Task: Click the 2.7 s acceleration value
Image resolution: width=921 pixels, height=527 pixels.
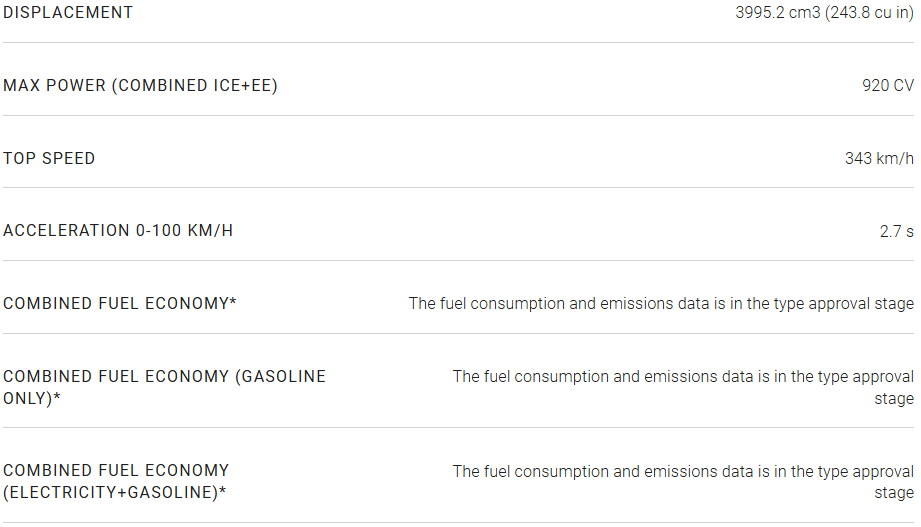Action: pos(896,231)
